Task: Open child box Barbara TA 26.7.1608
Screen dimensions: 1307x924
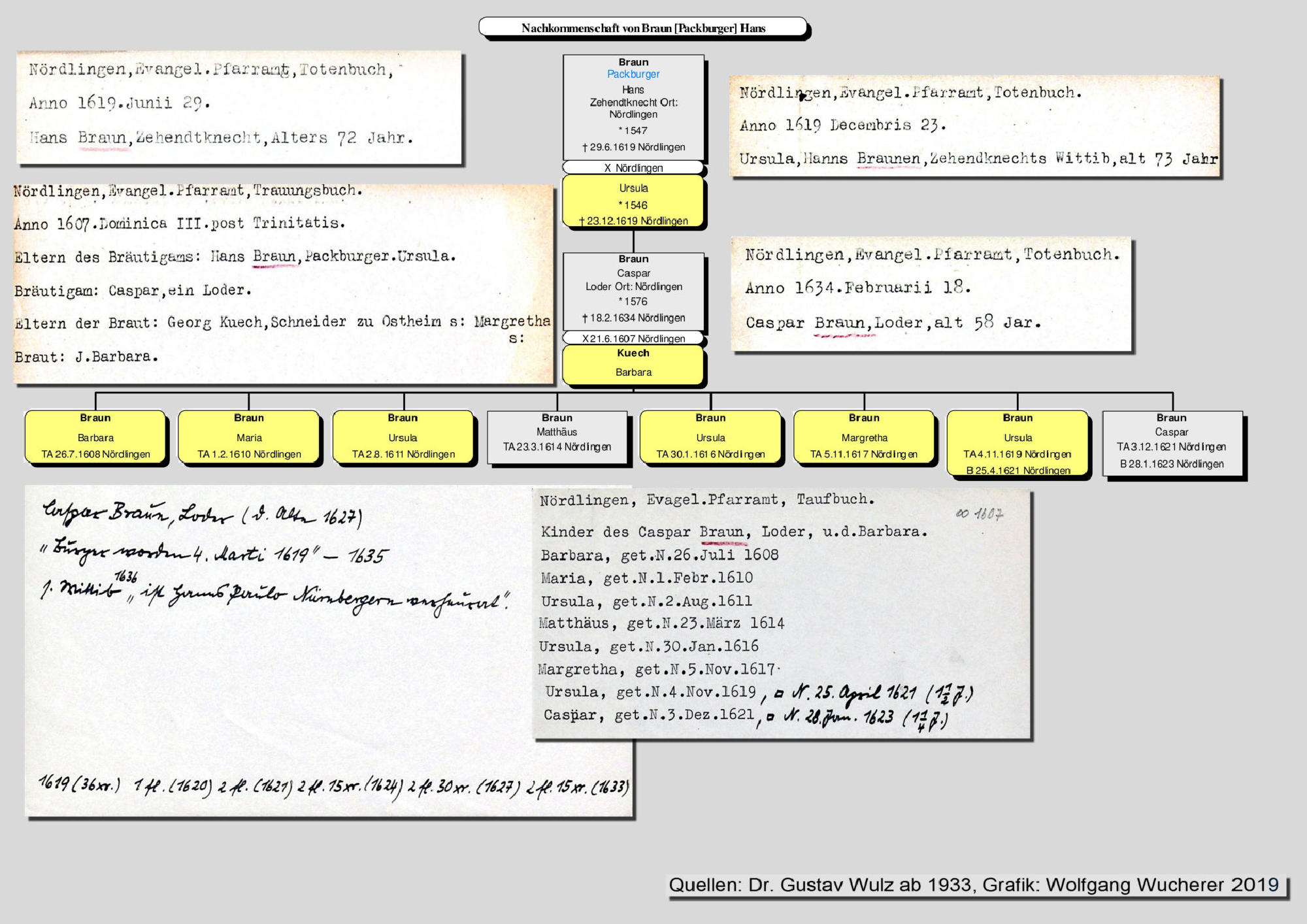Action: 95,437
